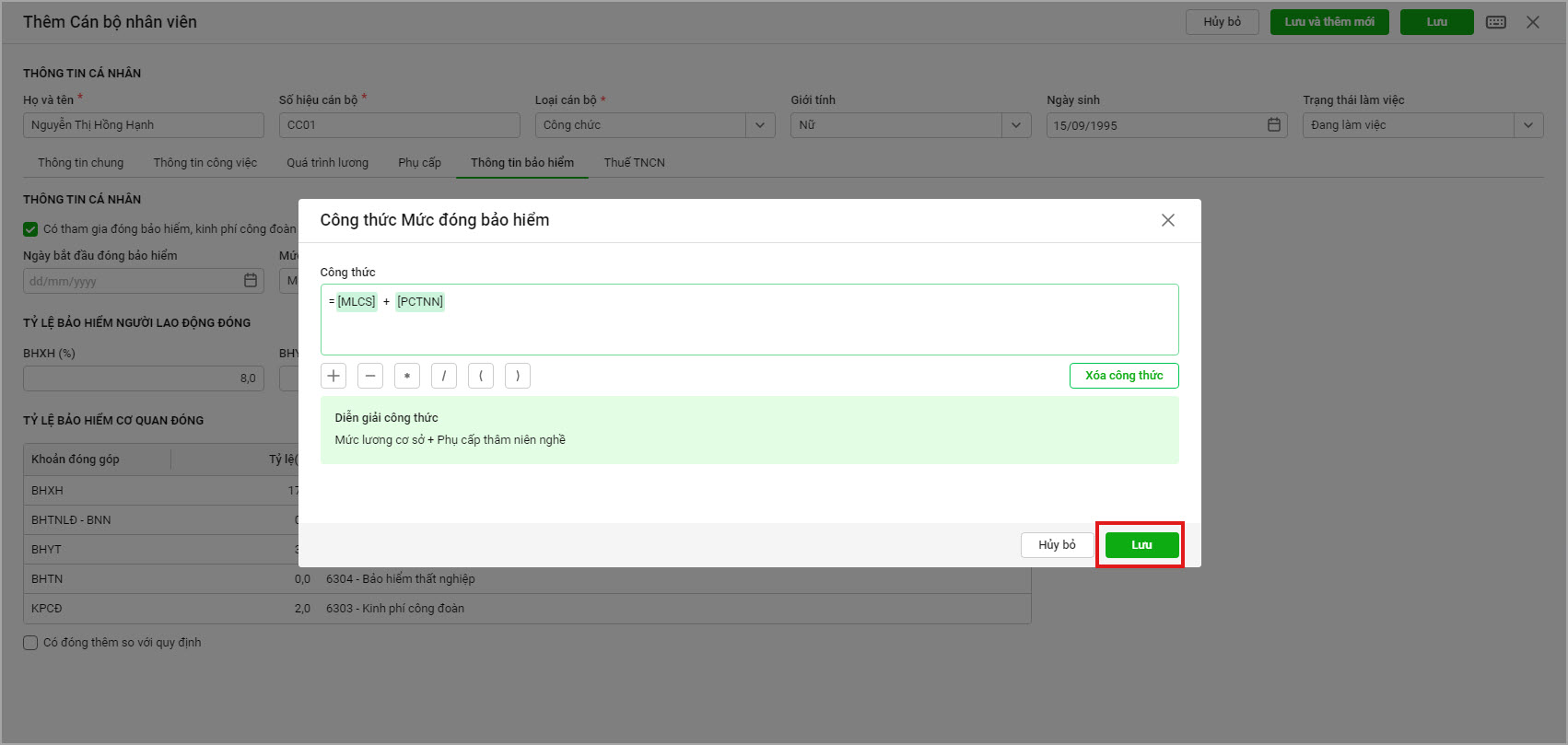Enable the extra contribution beyond regulation checkbox

click(30, 643)
